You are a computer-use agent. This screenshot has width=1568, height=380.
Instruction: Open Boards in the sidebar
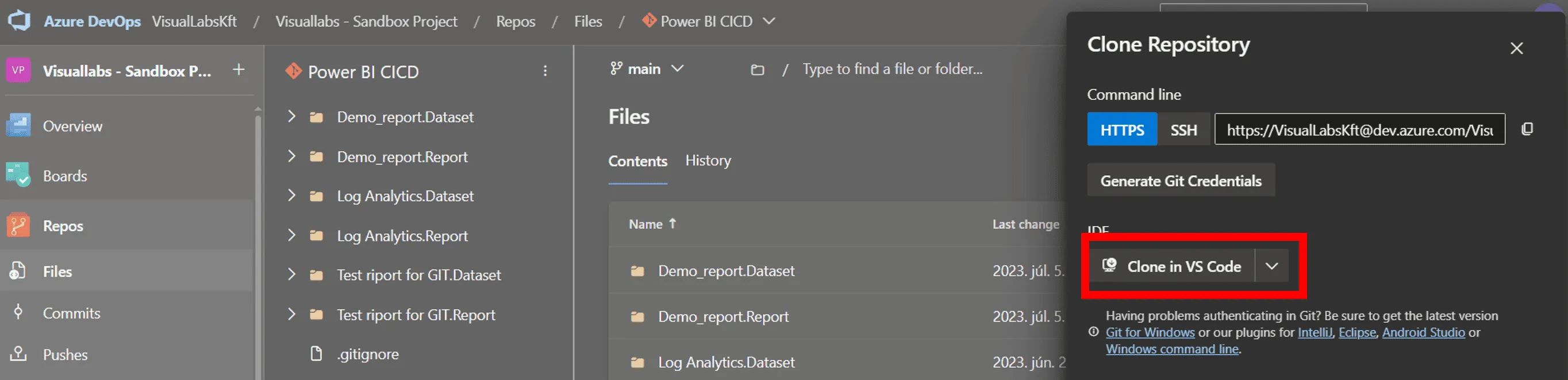tap(65, 176)
